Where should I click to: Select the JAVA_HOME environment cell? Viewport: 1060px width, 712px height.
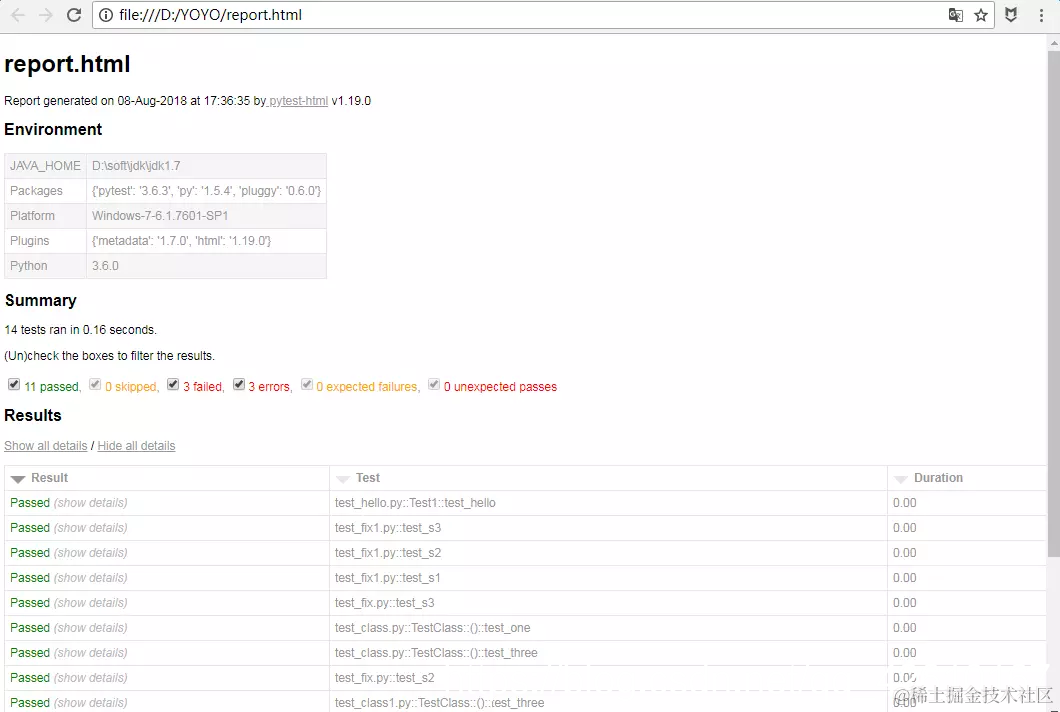(45, 166)
